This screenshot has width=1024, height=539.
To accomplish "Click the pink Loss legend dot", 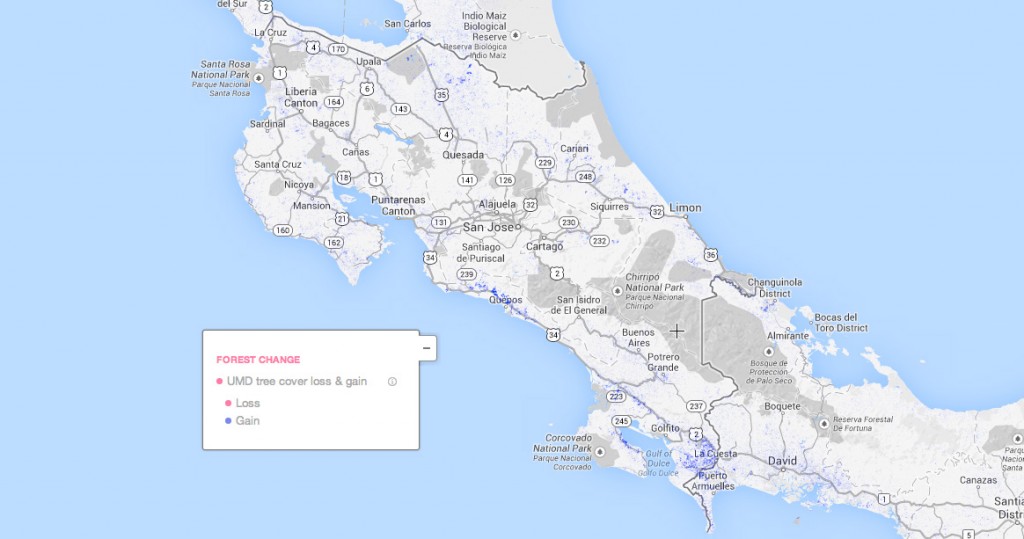I will [228, 403].
